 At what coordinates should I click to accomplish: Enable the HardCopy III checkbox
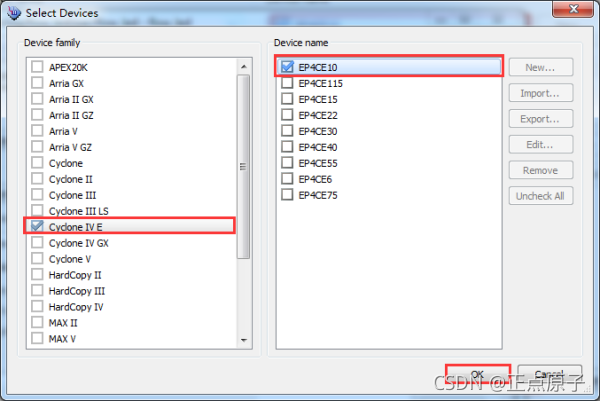point(37,290)
